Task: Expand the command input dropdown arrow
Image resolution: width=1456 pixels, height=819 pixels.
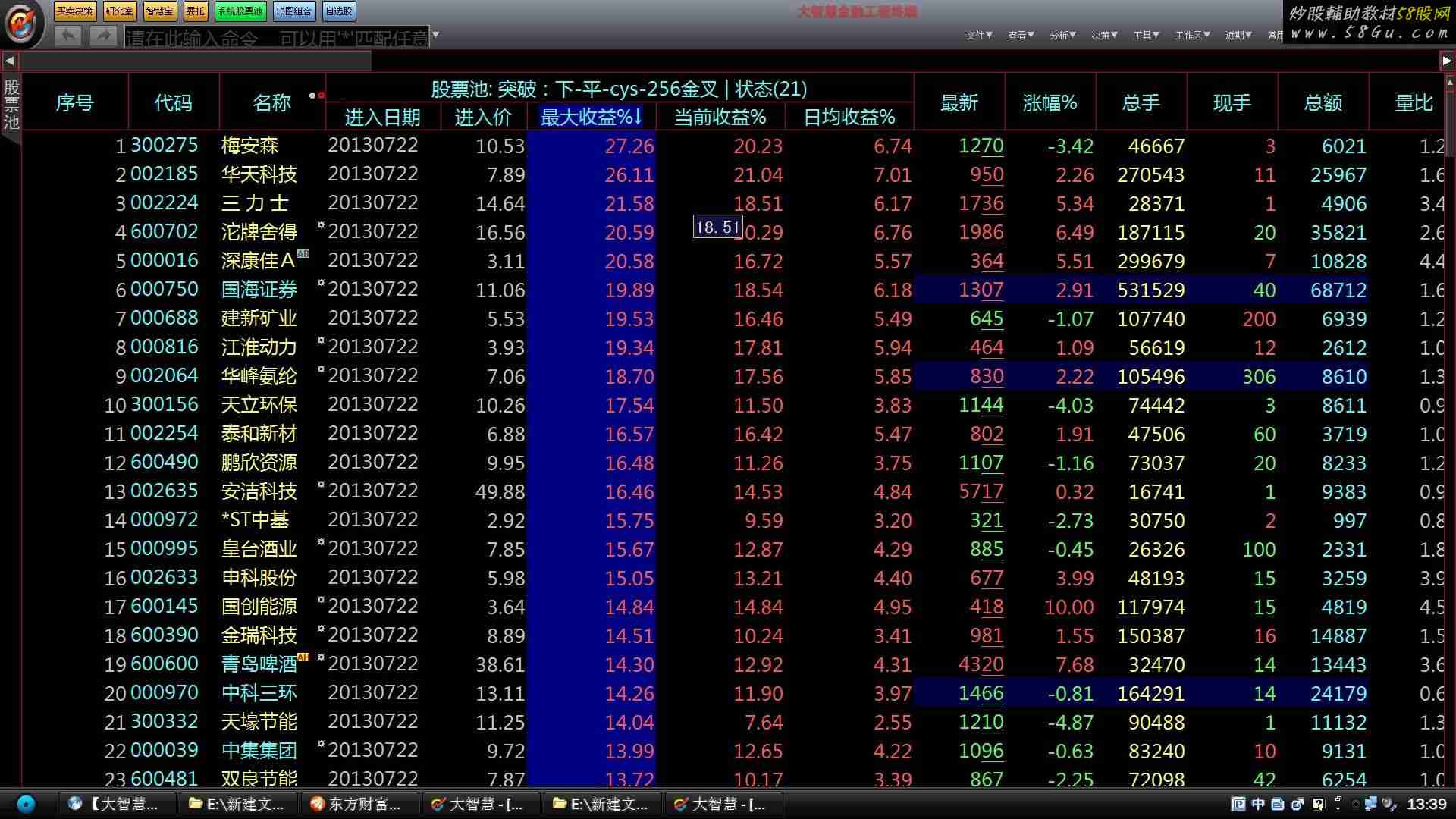Action: [x=435, y=35]
